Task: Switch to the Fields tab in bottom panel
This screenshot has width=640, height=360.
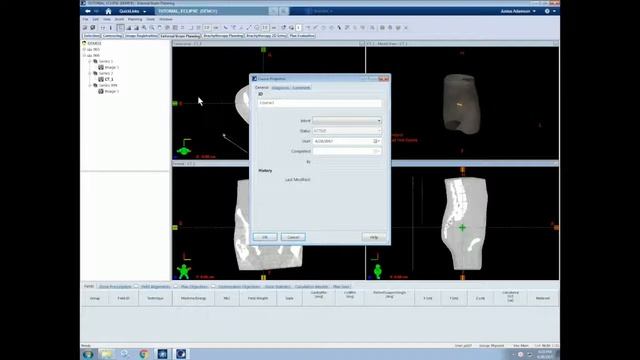Action: point(89,287)
